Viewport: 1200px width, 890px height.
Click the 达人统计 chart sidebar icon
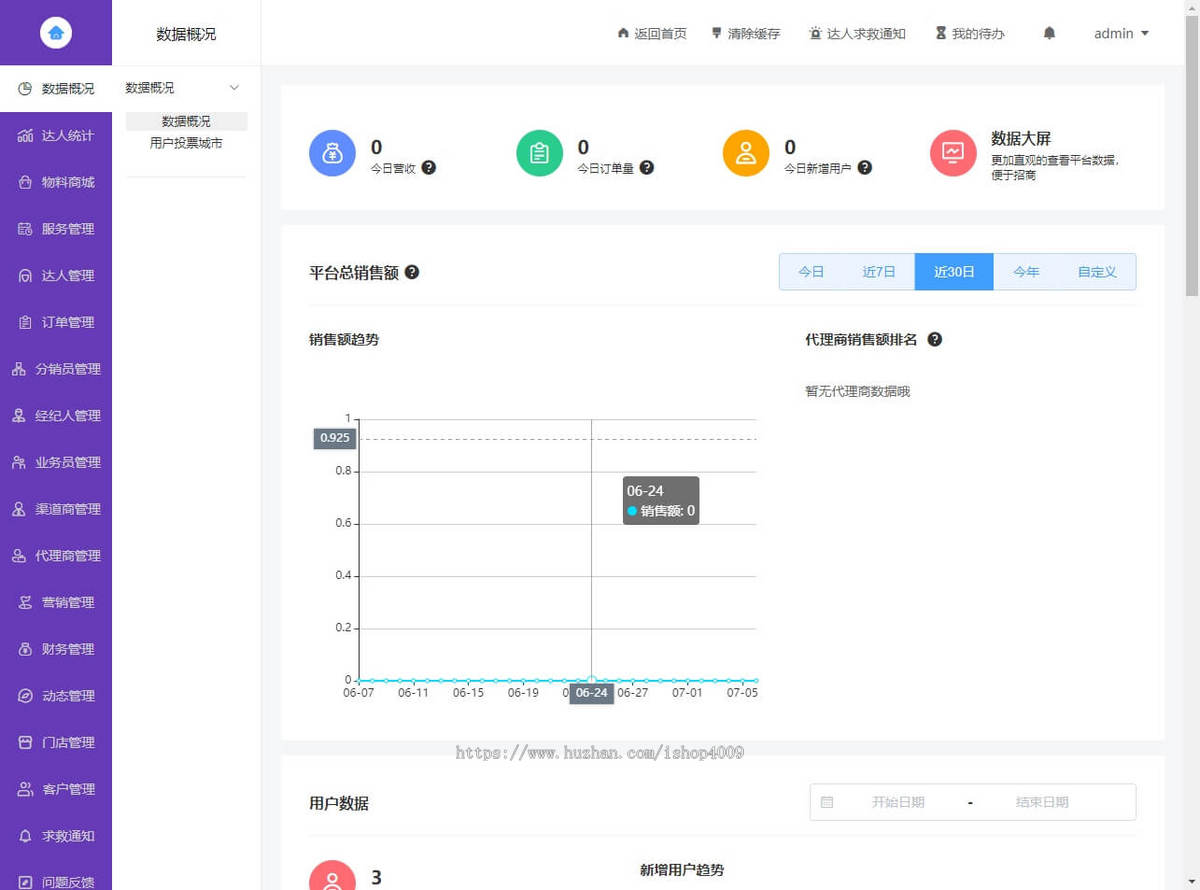25,136
